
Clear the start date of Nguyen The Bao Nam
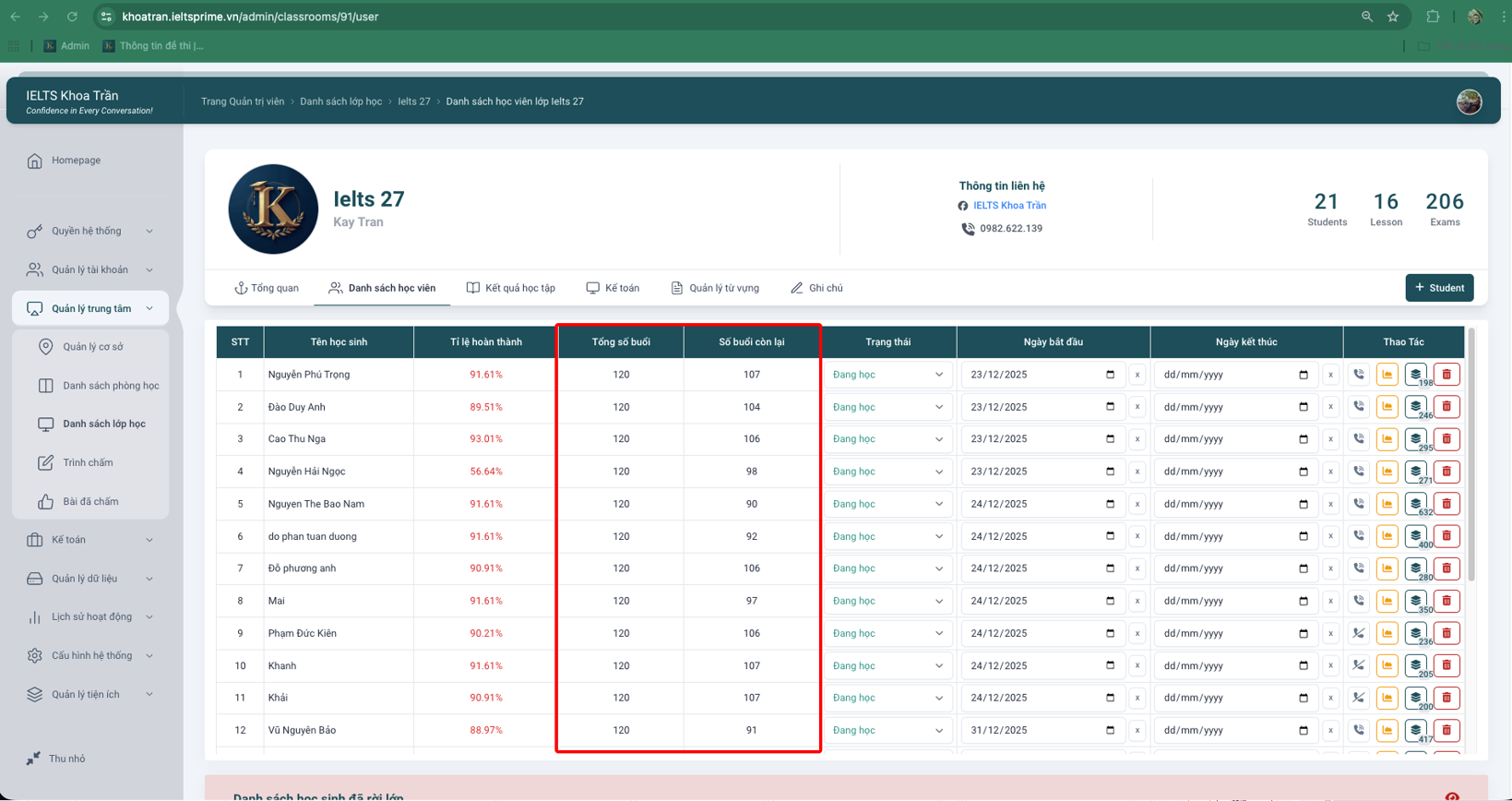(x=1137, y=504)
